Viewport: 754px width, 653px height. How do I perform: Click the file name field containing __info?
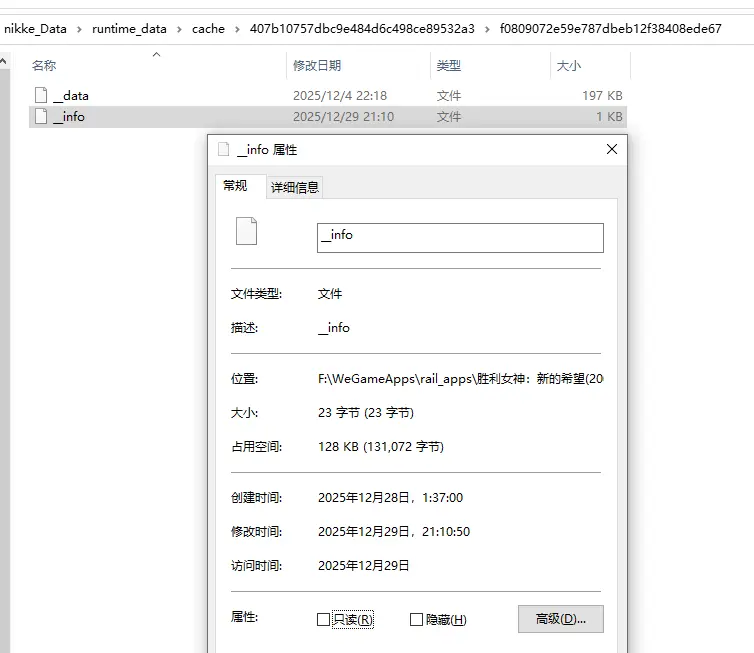(460, 237)
